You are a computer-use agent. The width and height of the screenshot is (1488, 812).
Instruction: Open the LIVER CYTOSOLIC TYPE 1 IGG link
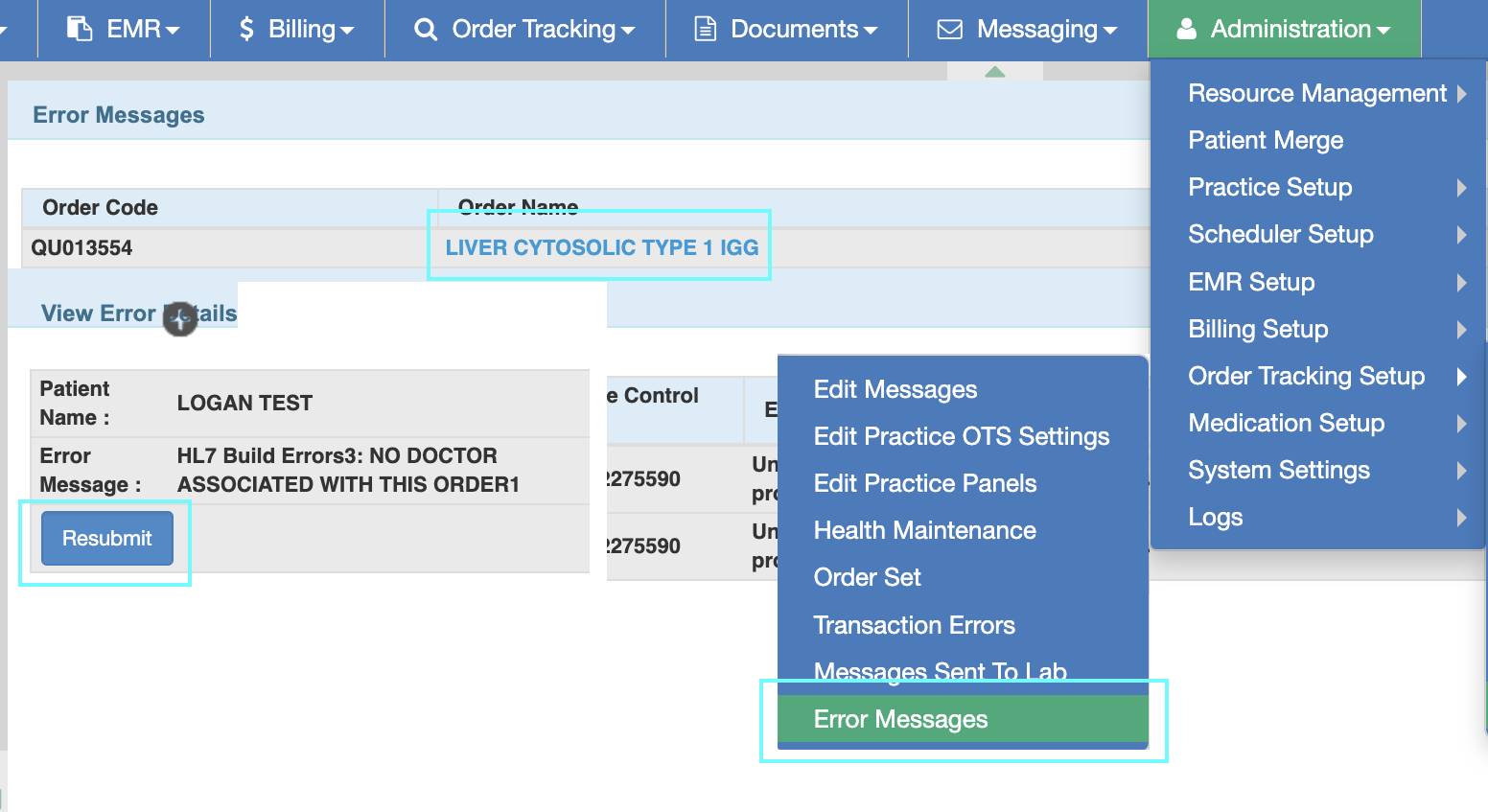(x=601, y=247)
